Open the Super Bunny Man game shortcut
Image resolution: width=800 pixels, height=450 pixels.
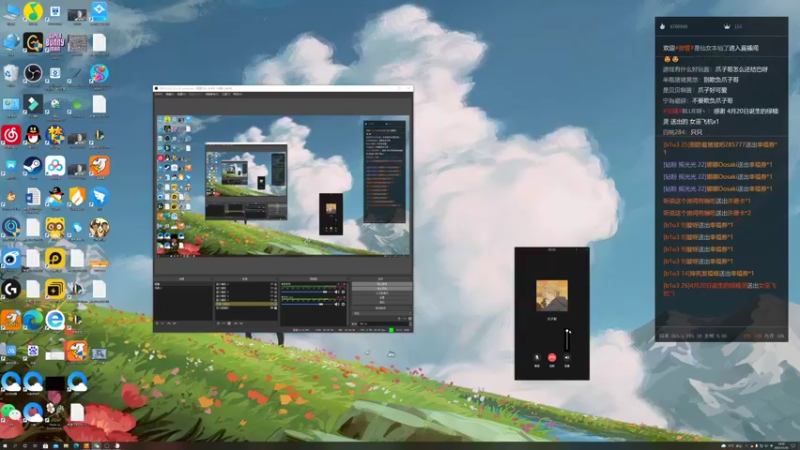(55, 43)
